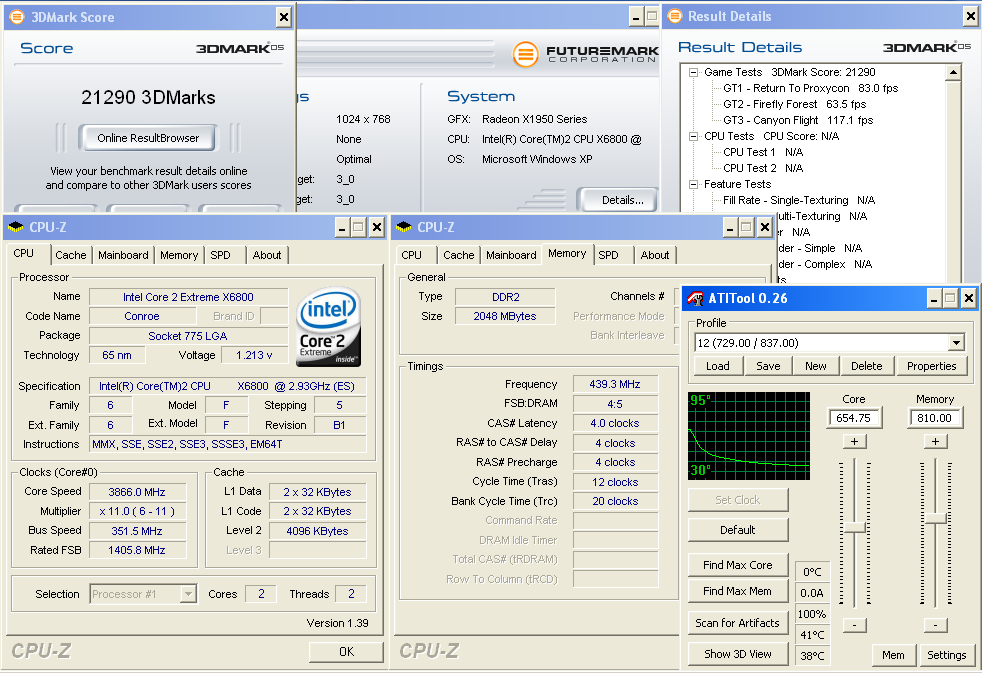The image size is (982, 673).
Task: Switch to Cache tab in left CPU-Z
Action: [x=70, y=255]
